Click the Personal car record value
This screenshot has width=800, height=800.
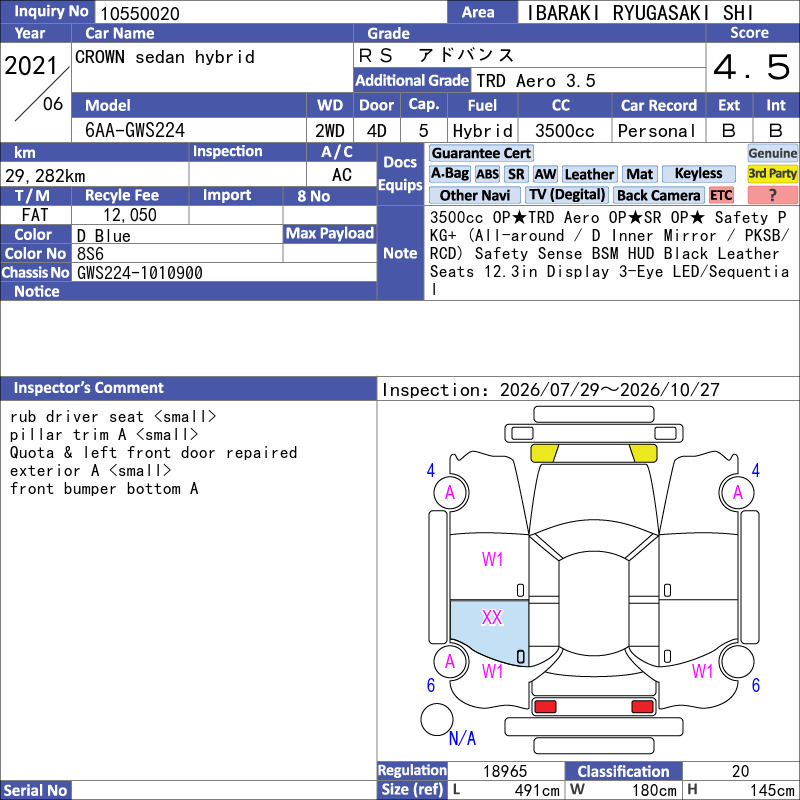tap(657, 131)
